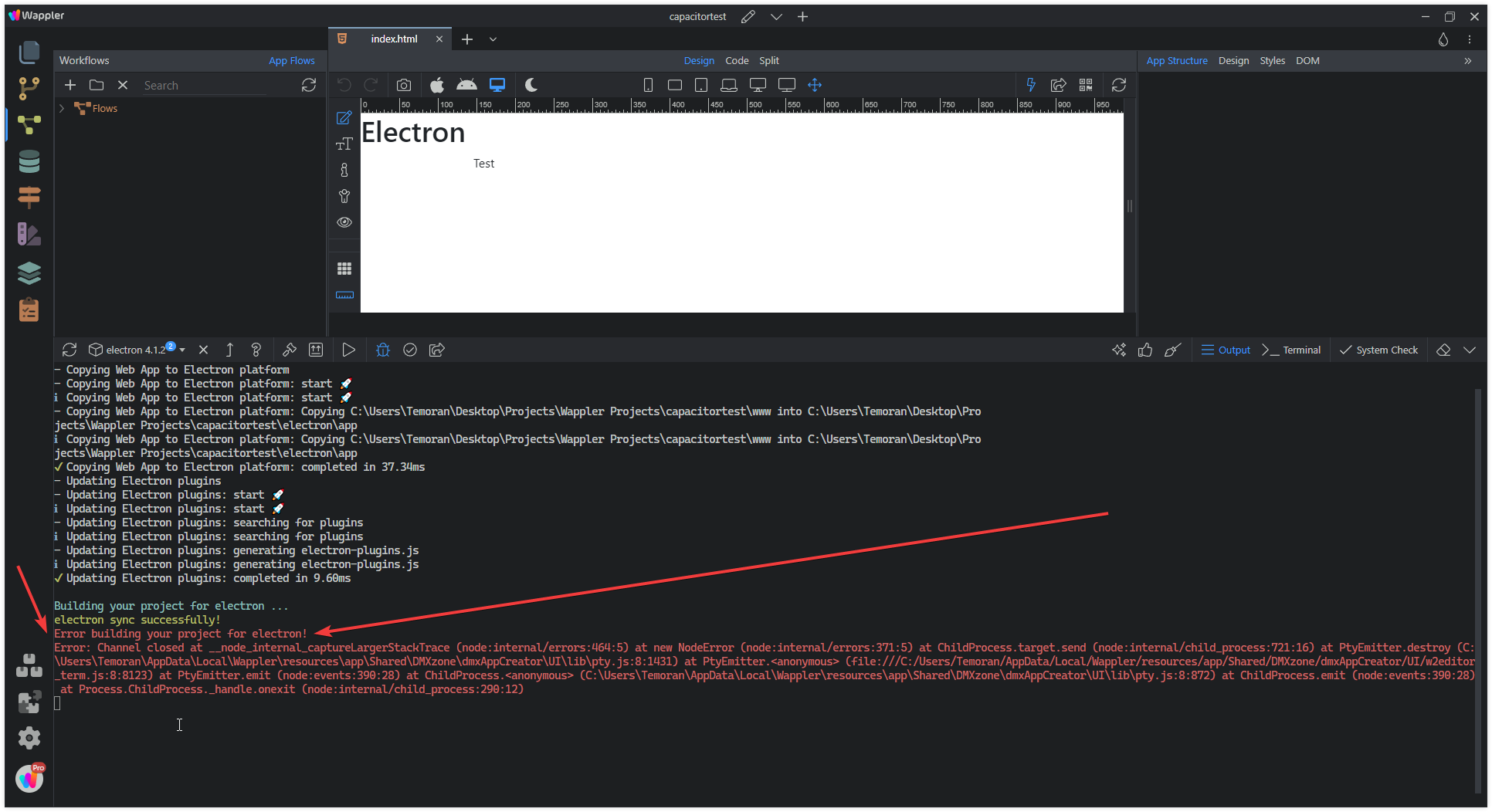This screenshot has width=1492, height=812.
Task: Open the Routing signpost sidebar icon
Action: 29,198
